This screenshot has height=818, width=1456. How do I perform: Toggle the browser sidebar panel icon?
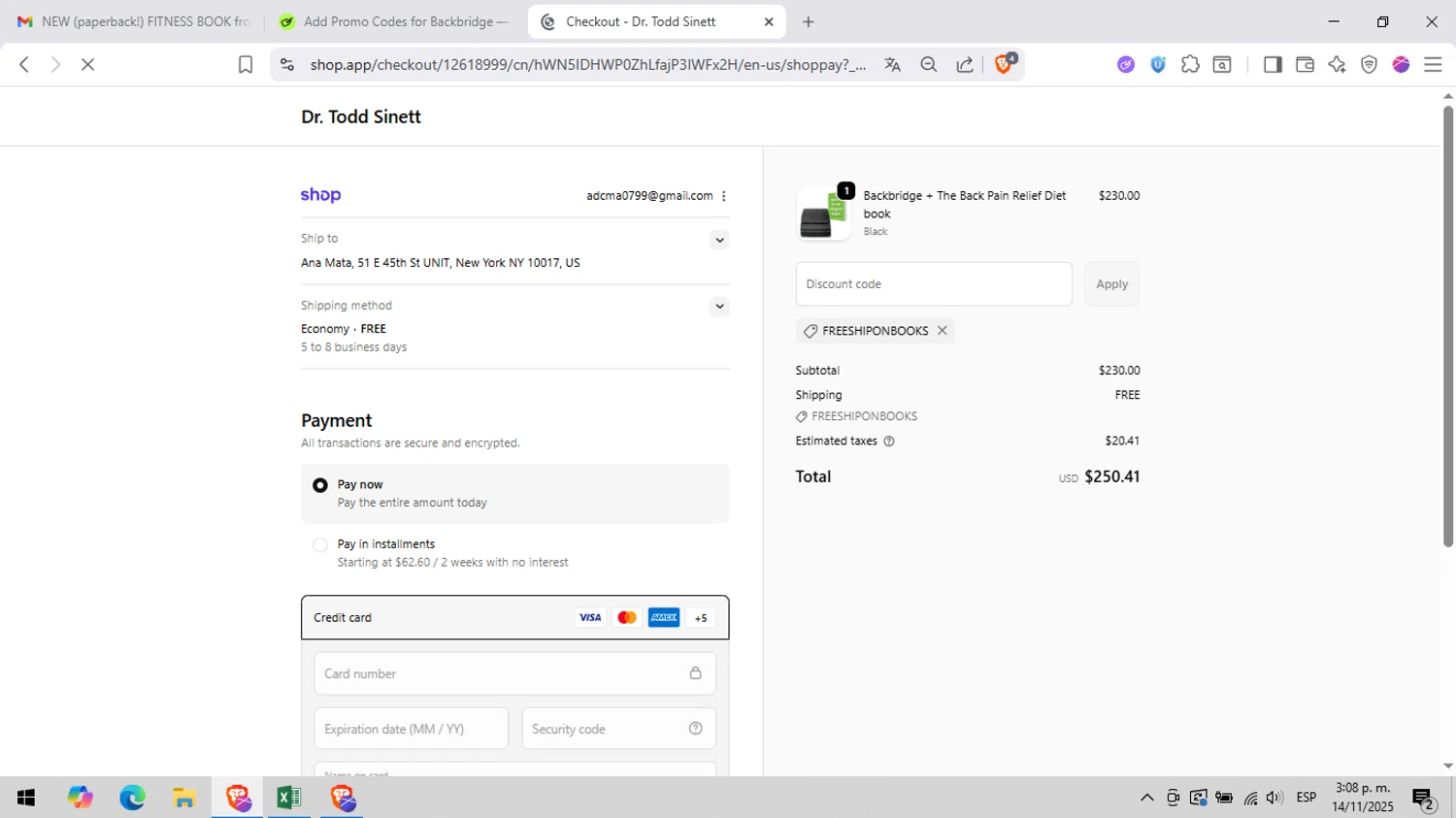click(1273, 64)
